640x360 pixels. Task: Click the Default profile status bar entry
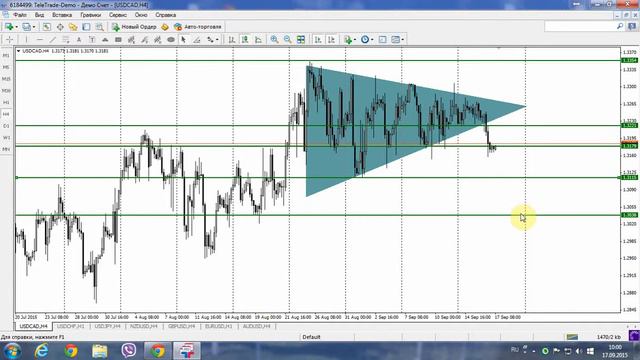tap(311, 337)
